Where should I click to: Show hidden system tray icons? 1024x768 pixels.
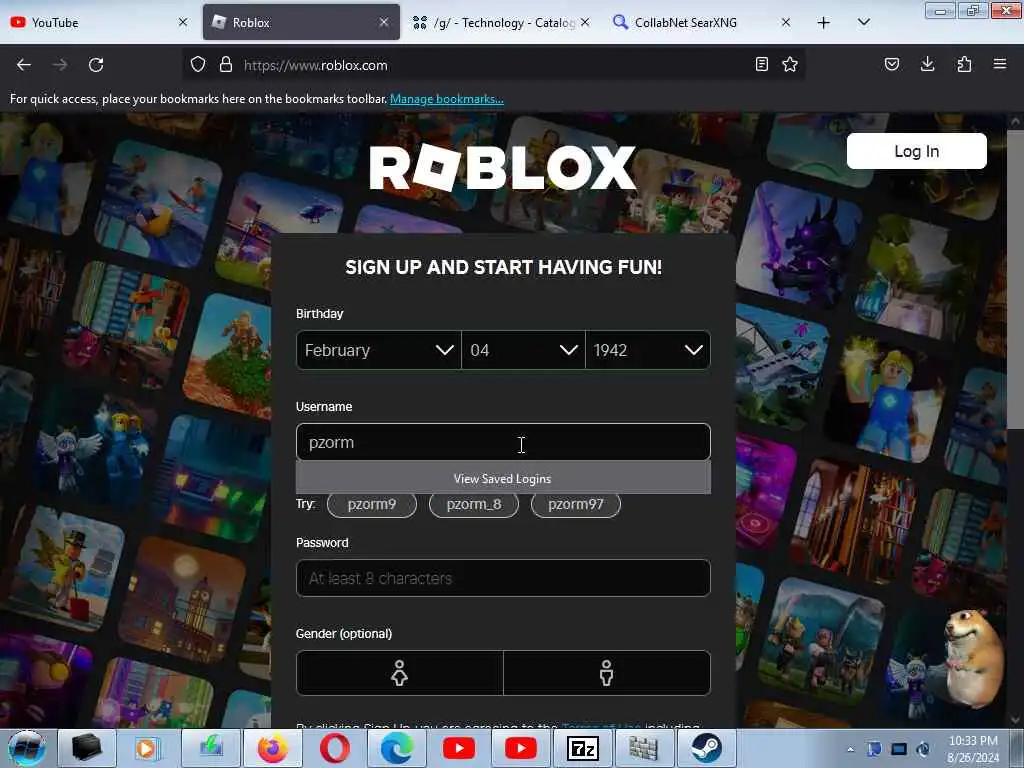tap(850, 749)
